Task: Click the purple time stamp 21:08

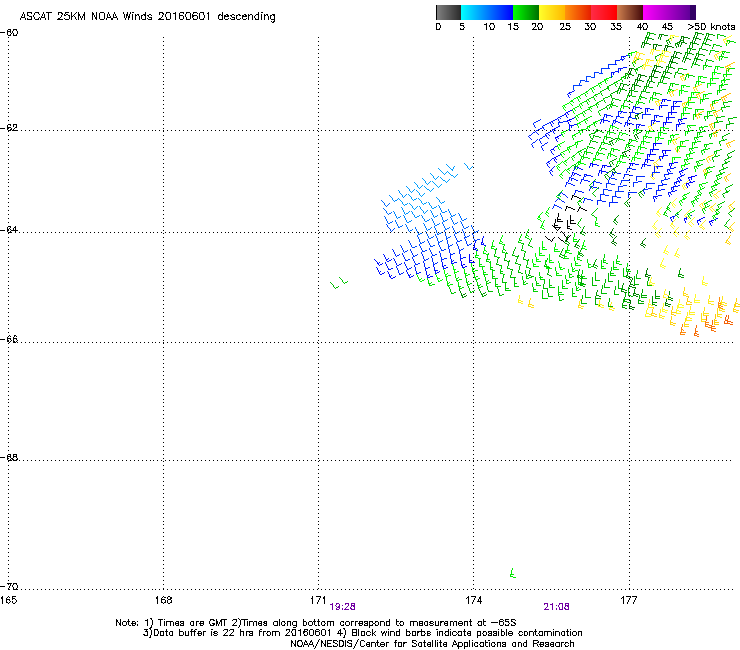Action: click(x=556, y=607)
